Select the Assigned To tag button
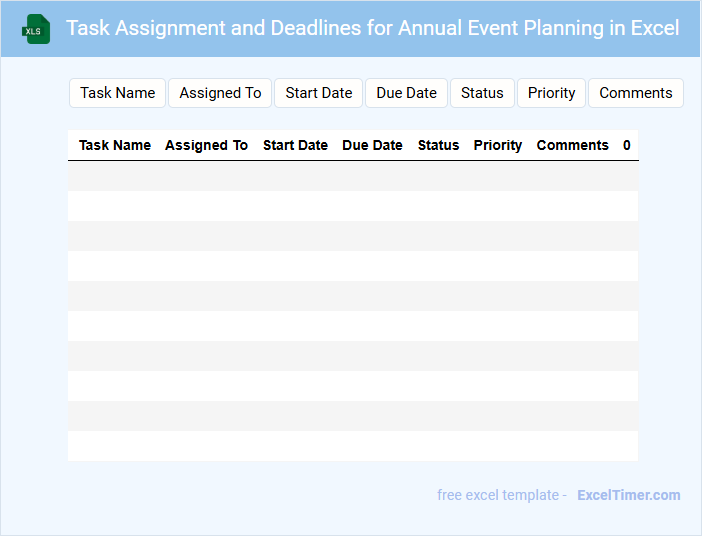Screen dimensions: 702x536 220,93
